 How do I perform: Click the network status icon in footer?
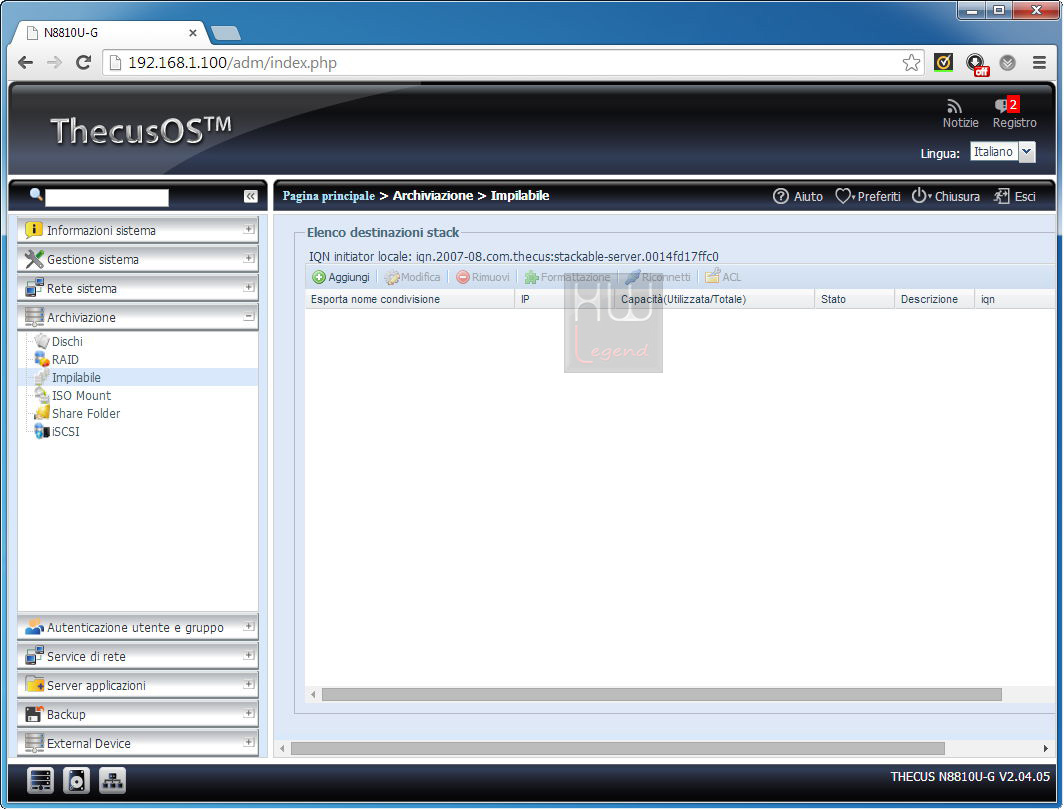click(x=112, y=781)
